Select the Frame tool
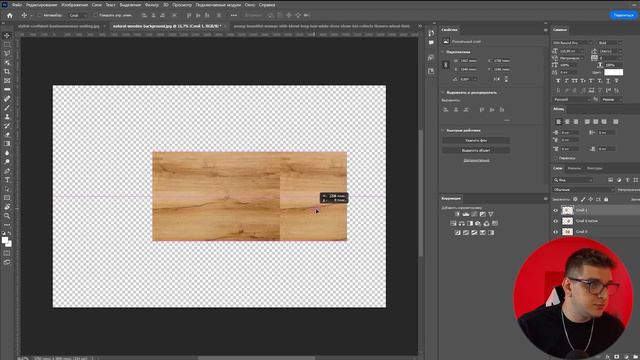Viewport: 640px width, 360px height. (x=7, y=80)
